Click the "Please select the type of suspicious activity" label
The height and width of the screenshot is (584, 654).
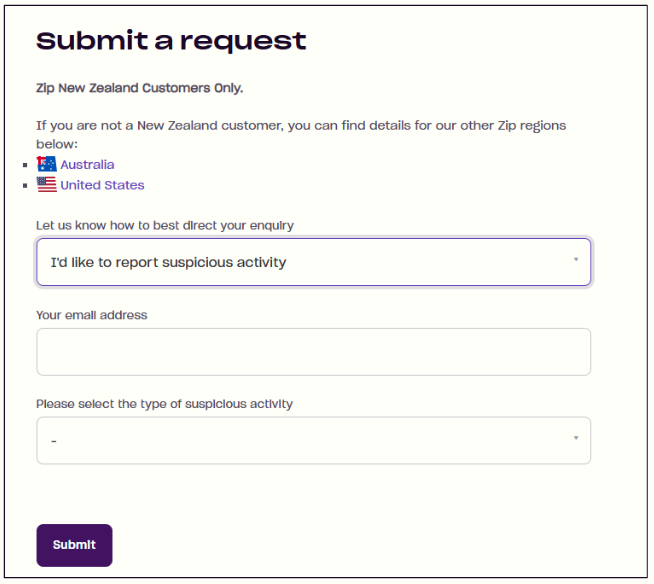click(x=164, y=404)
